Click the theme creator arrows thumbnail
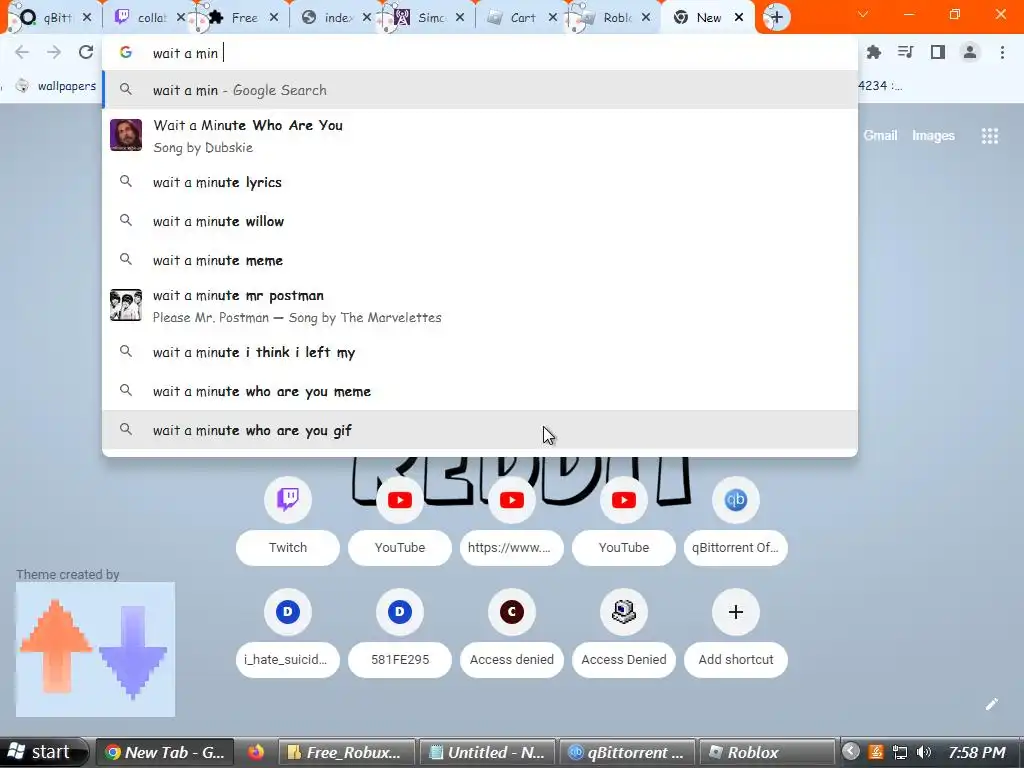Screen dimensions: 1024x768 click(95, 649)
